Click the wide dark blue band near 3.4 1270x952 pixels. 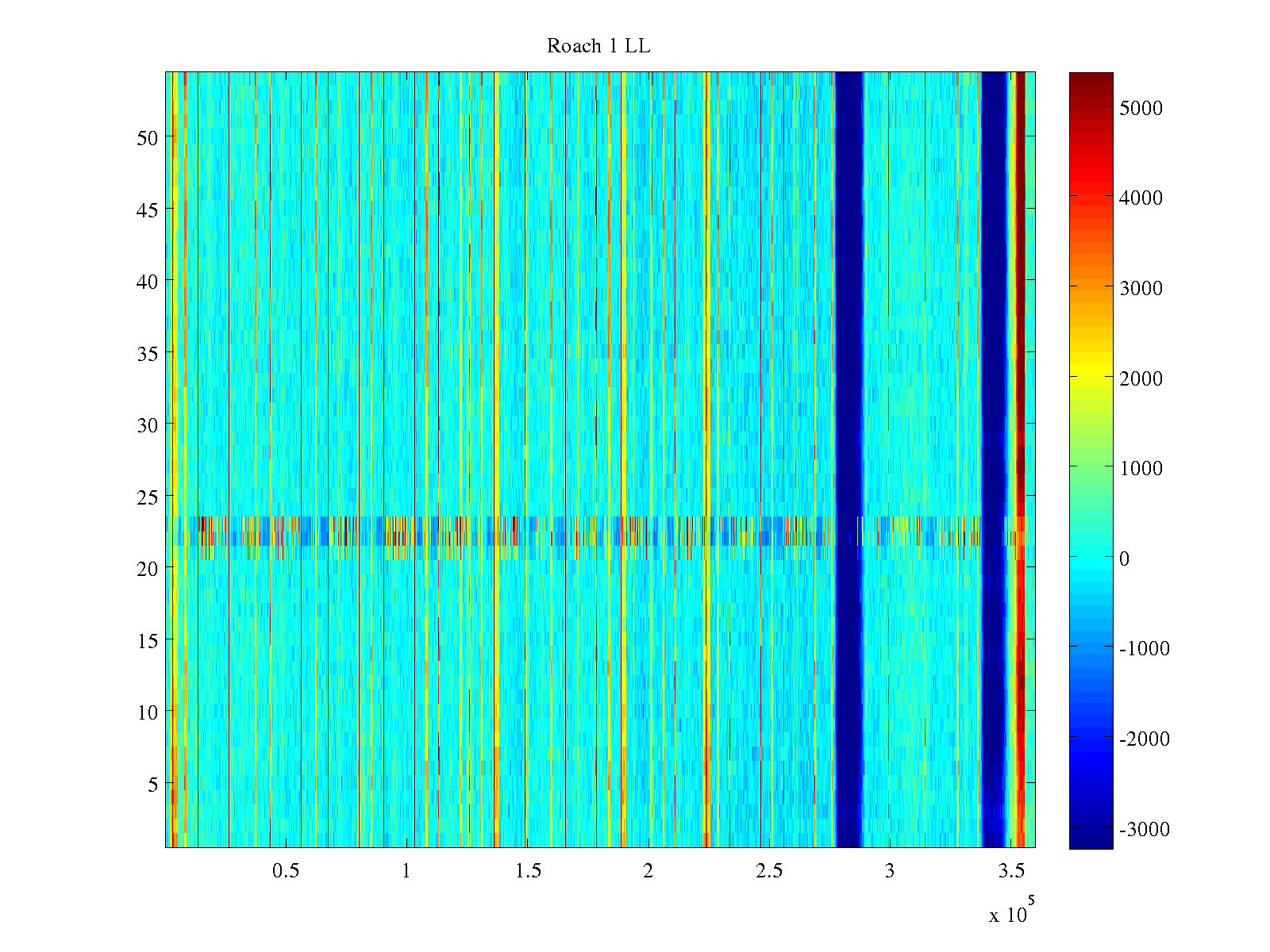coord(995,460)
